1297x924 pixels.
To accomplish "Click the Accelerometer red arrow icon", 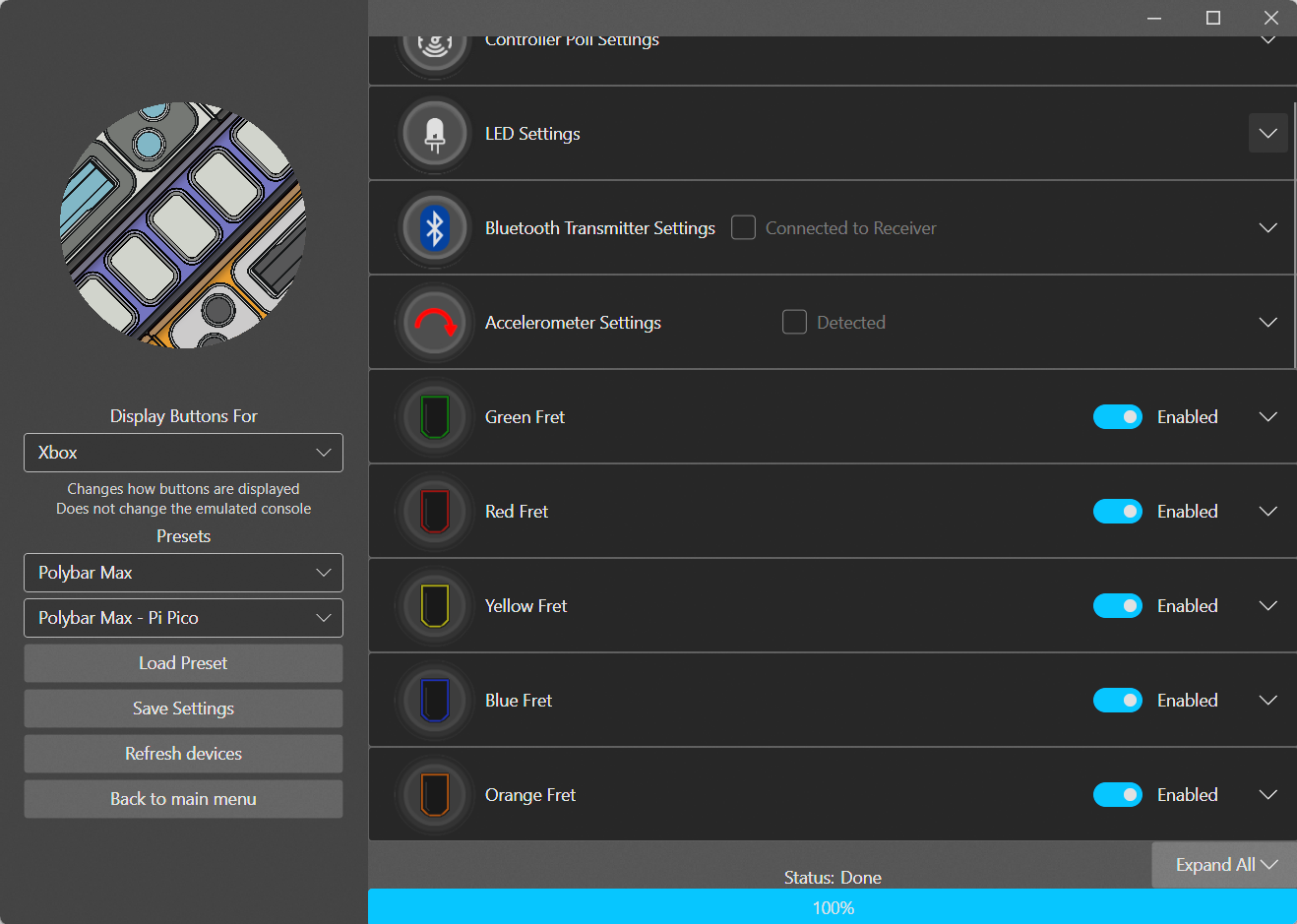I will tap(434, 323).
